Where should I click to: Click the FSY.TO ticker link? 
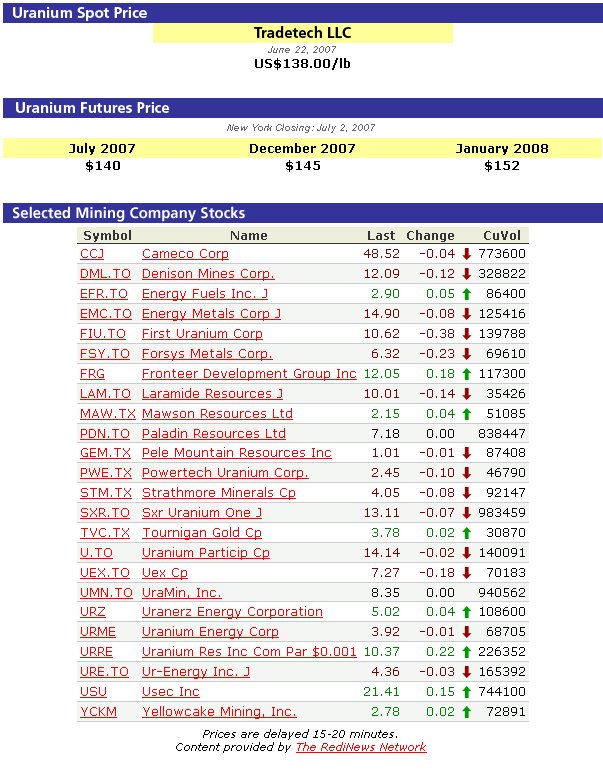point(104,353)
